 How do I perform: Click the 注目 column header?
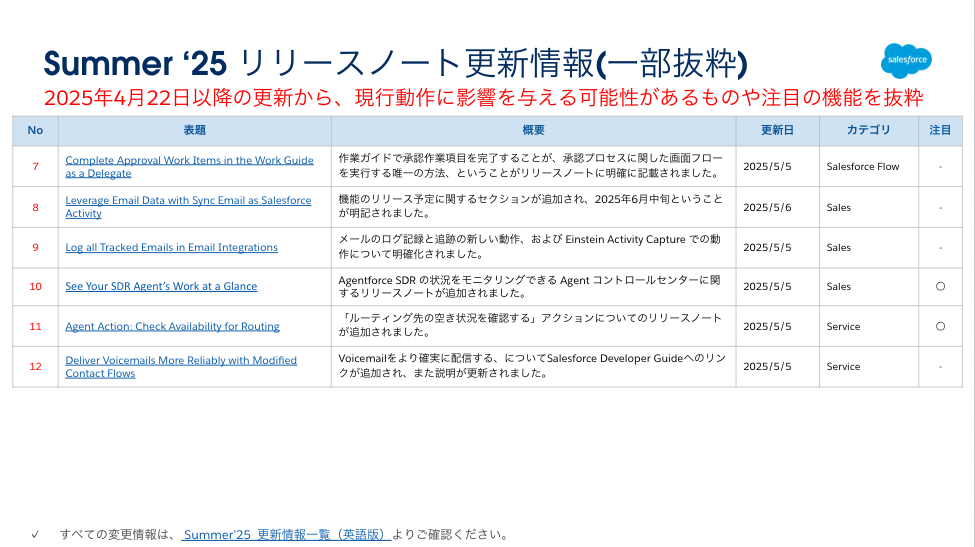(x=940, y=131)
